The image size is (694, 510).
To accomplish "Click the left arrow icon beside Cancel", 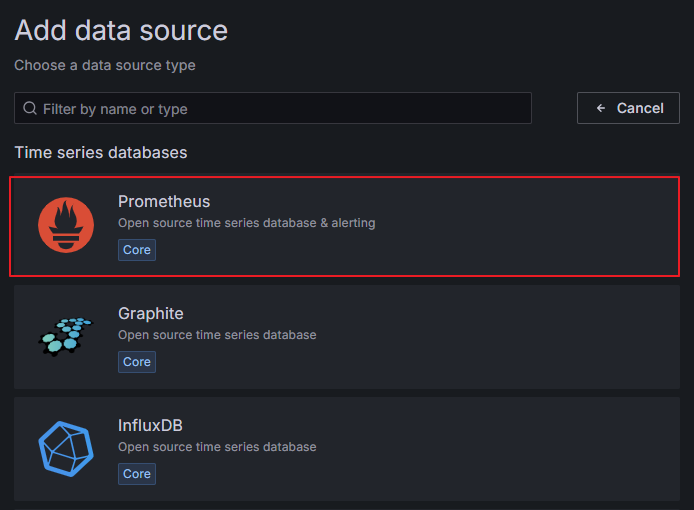I will pos(601,108).
